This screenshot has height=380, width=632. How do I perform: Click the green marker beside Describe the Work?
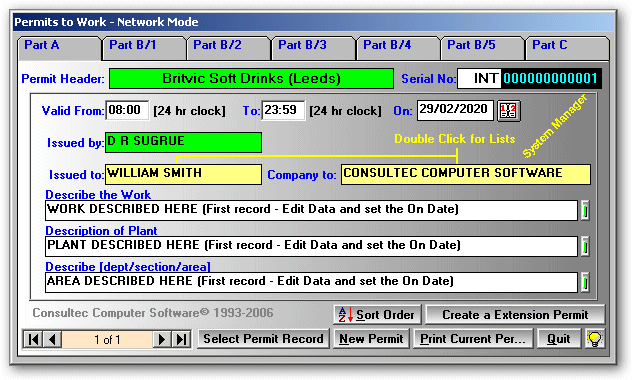[x=585, y=210]
